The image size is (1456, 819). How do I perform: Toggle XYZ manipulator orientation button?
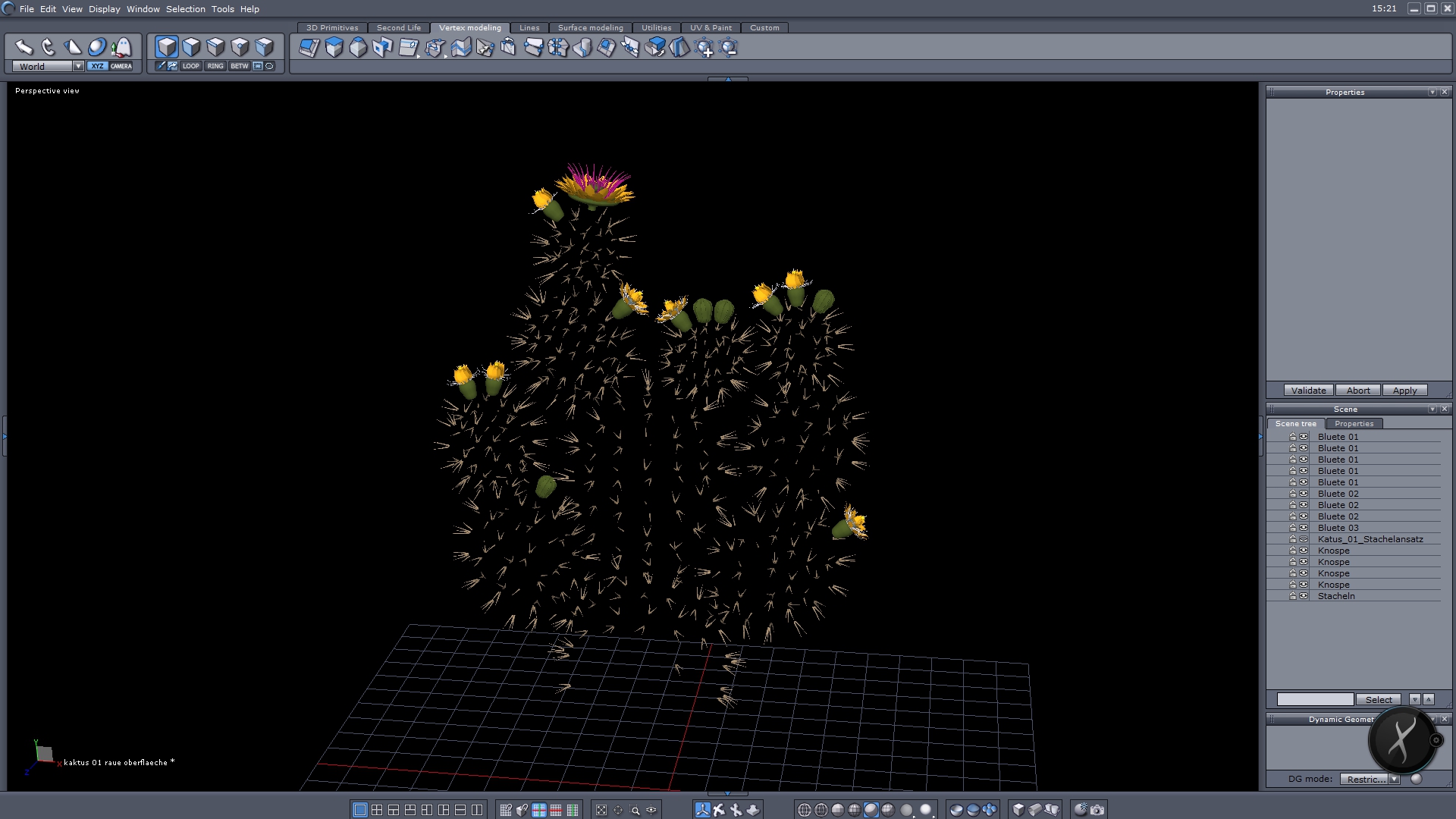[x=97, y=66]
